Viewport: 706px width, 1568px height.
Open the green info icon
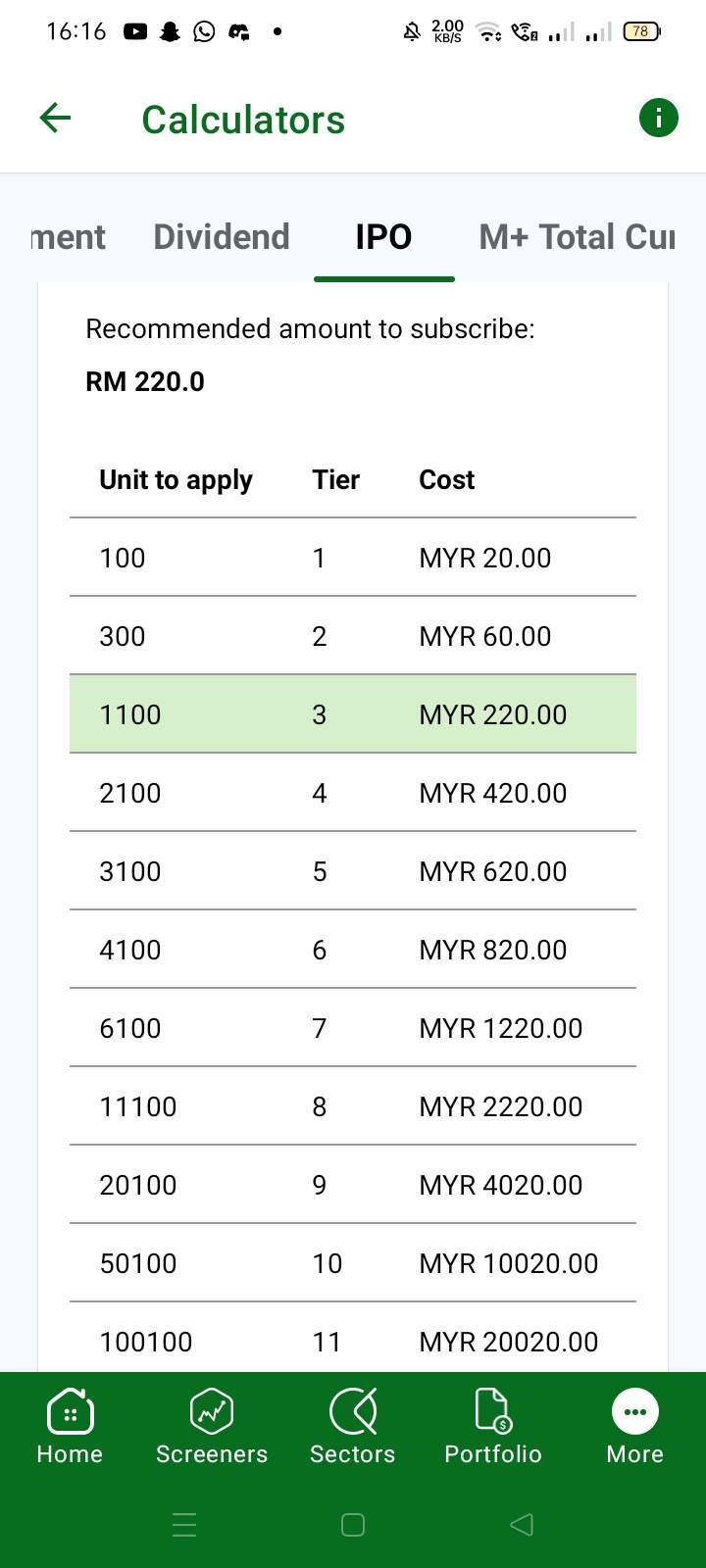click(659, 119)
